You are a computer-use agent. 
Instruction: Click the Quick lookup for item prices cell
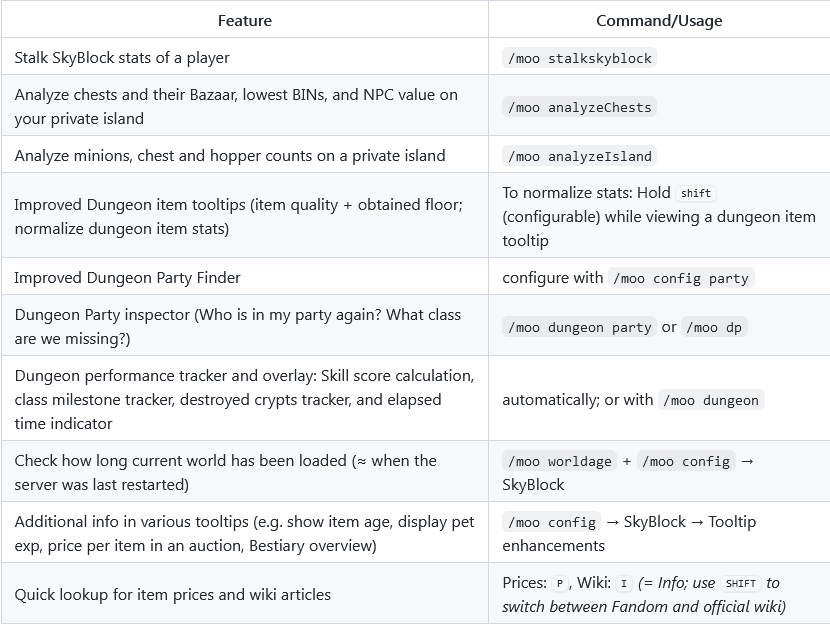point(245,594)
